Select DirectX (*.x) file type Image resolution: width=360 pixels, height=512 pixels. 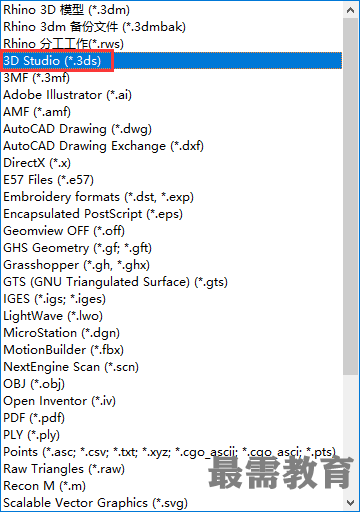172,163
